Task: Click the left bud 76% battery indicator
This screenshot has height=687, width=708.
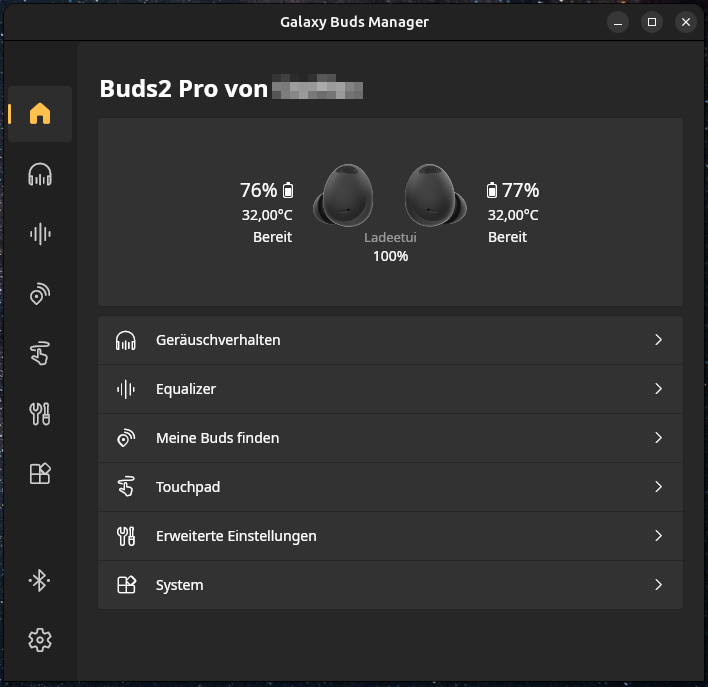Action: [267, 190]
